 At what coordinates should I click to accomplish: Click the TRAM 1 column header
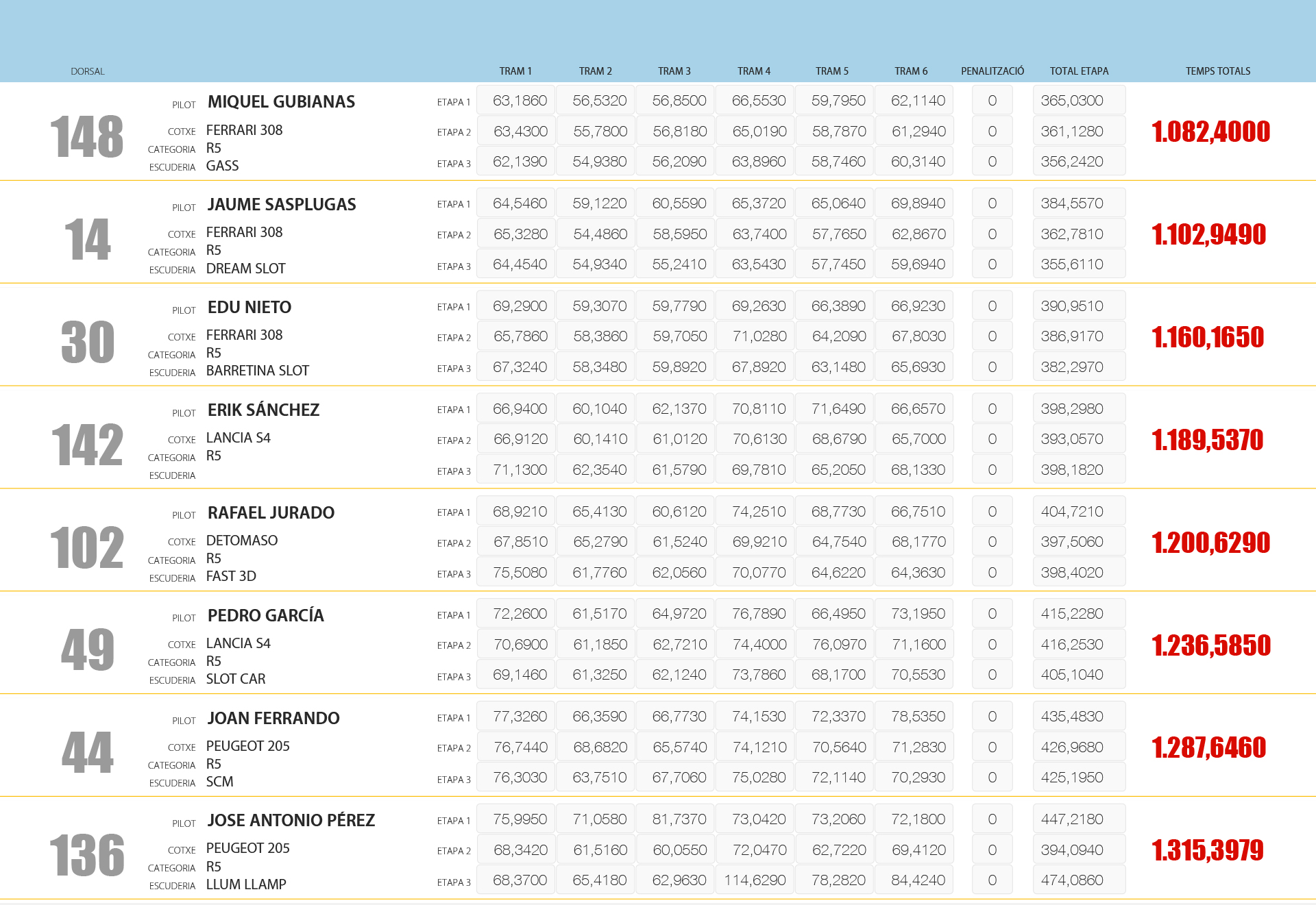(x=515, y=71)
